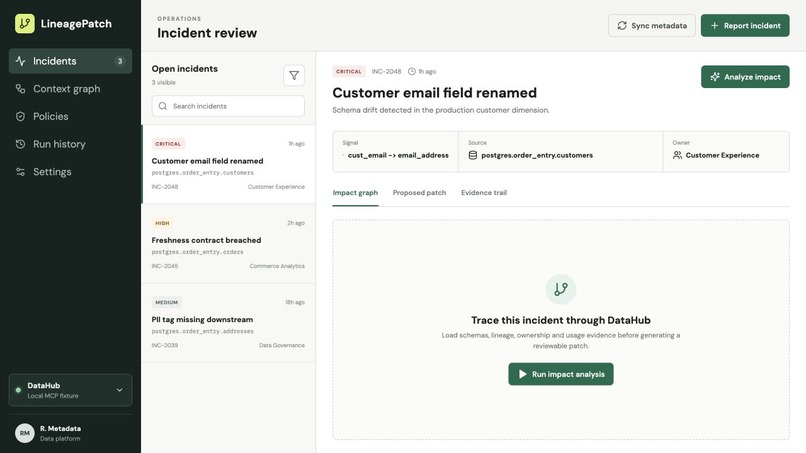The width and height of the screenshot is (806, 453).
Task: Select PII tag missing downstream incident
Action: [228, 323]
